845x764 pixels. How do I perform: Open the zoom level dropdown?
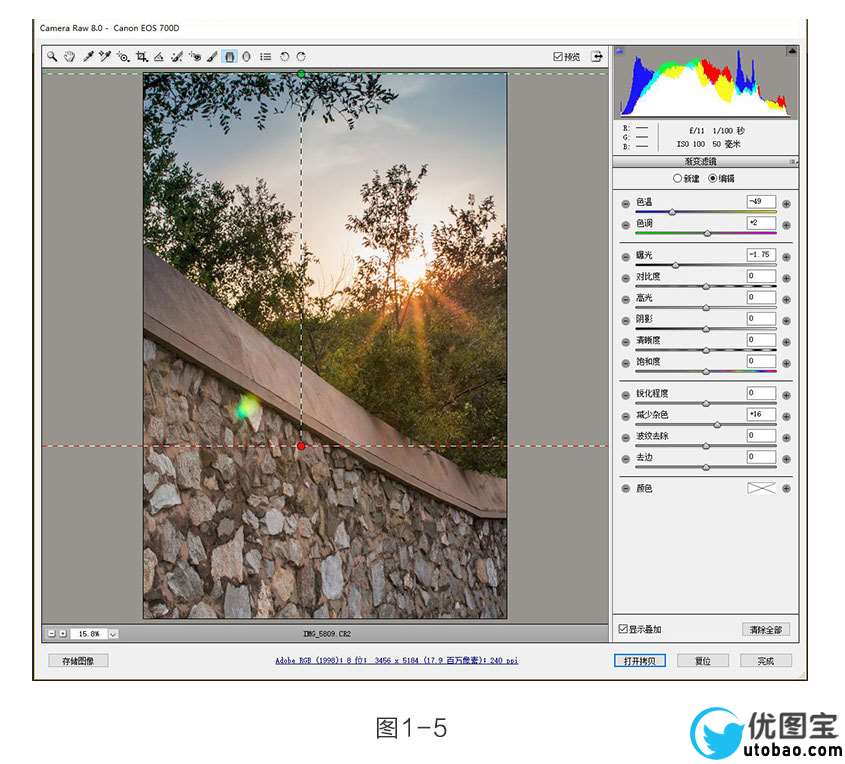(x=113, y=633)
